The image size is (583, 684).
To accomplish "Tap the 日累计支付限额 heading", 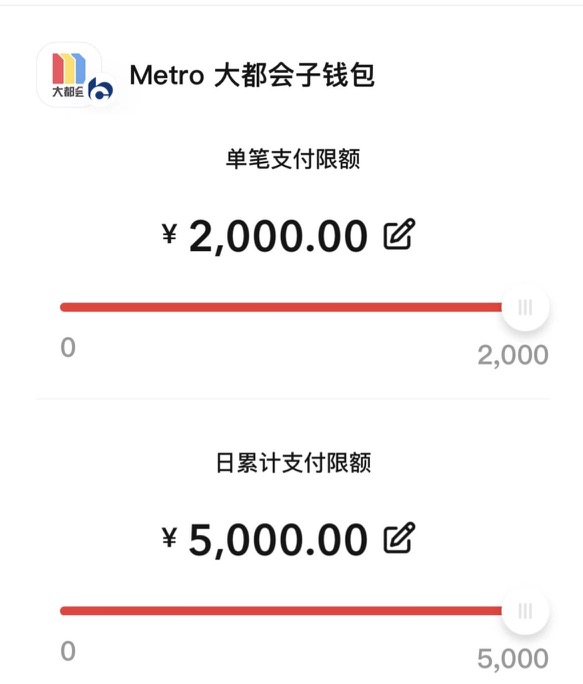I will pyautogui.click(x=293, y=462).
